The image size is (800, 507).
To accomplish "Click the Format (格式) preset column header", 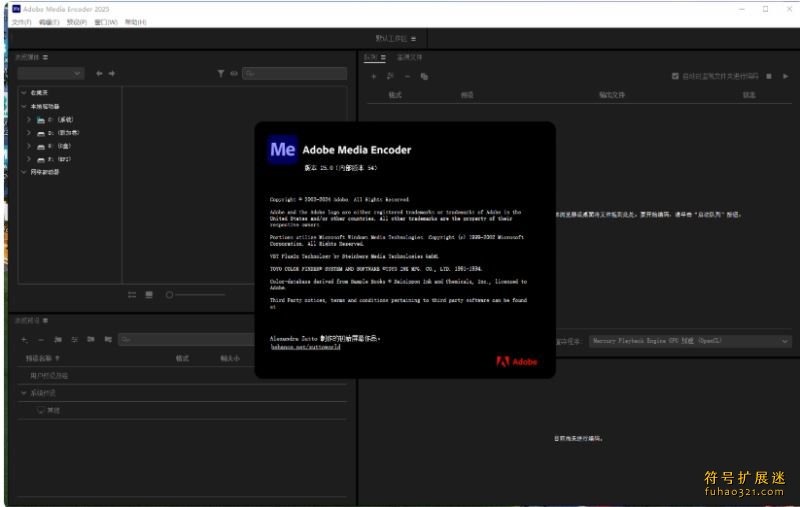I will tap(182, 359).
